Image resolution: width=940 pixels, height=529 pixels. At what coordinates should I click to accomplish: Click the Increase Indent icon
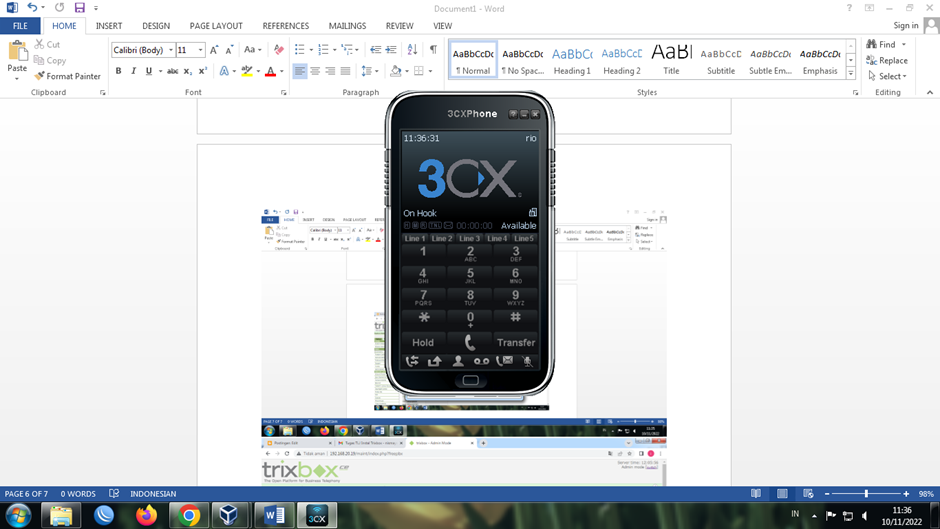click(x=391, y=49)
